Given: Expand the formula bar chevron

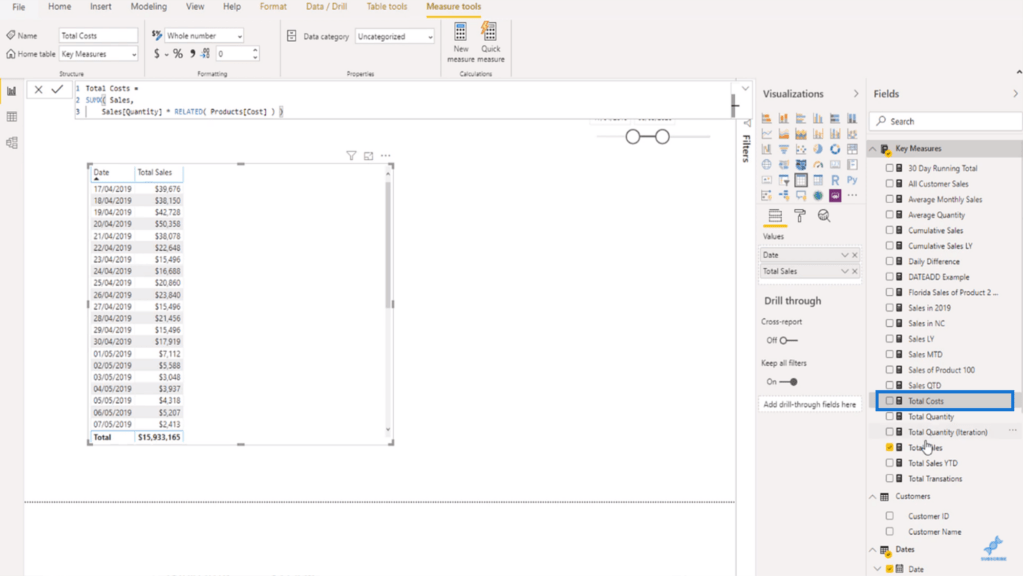Looking at the screenshot, I should pyautogui.click(x=745, y=88).
